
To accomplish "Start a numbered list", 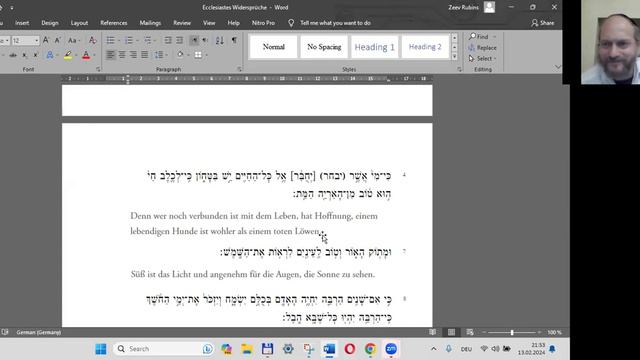I will point(129,40).
